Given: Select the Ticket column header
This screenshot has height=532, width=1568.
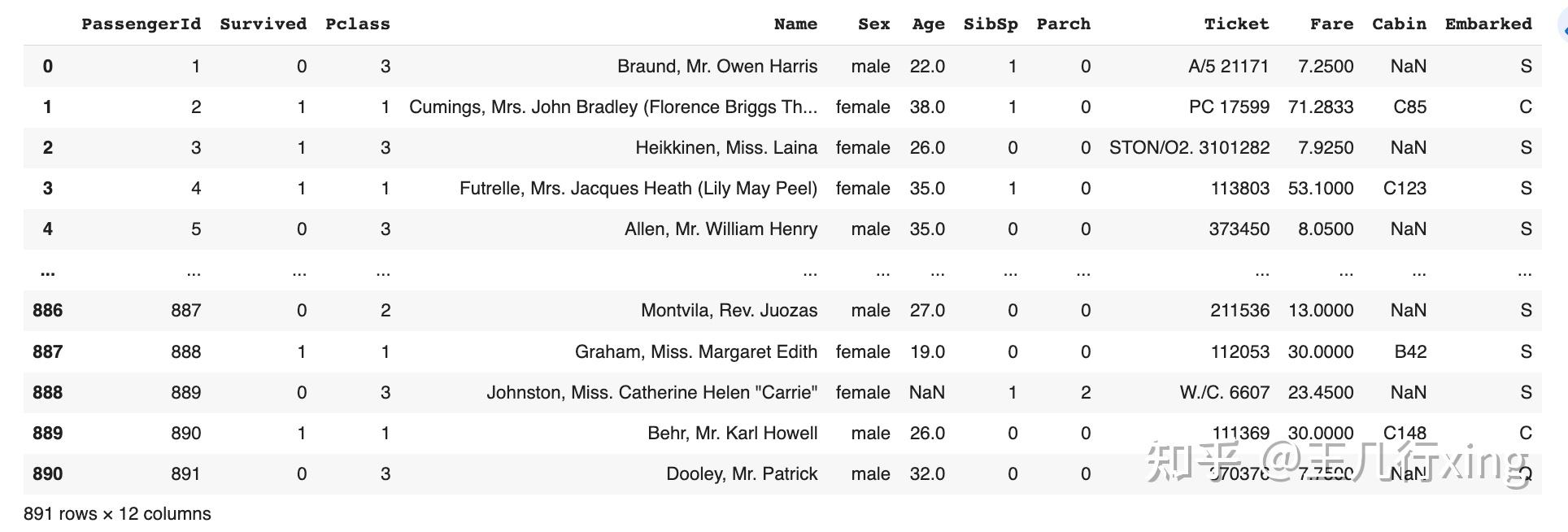Looking at the screenshot, I should pyautogui.click(x=1236, y=24).
